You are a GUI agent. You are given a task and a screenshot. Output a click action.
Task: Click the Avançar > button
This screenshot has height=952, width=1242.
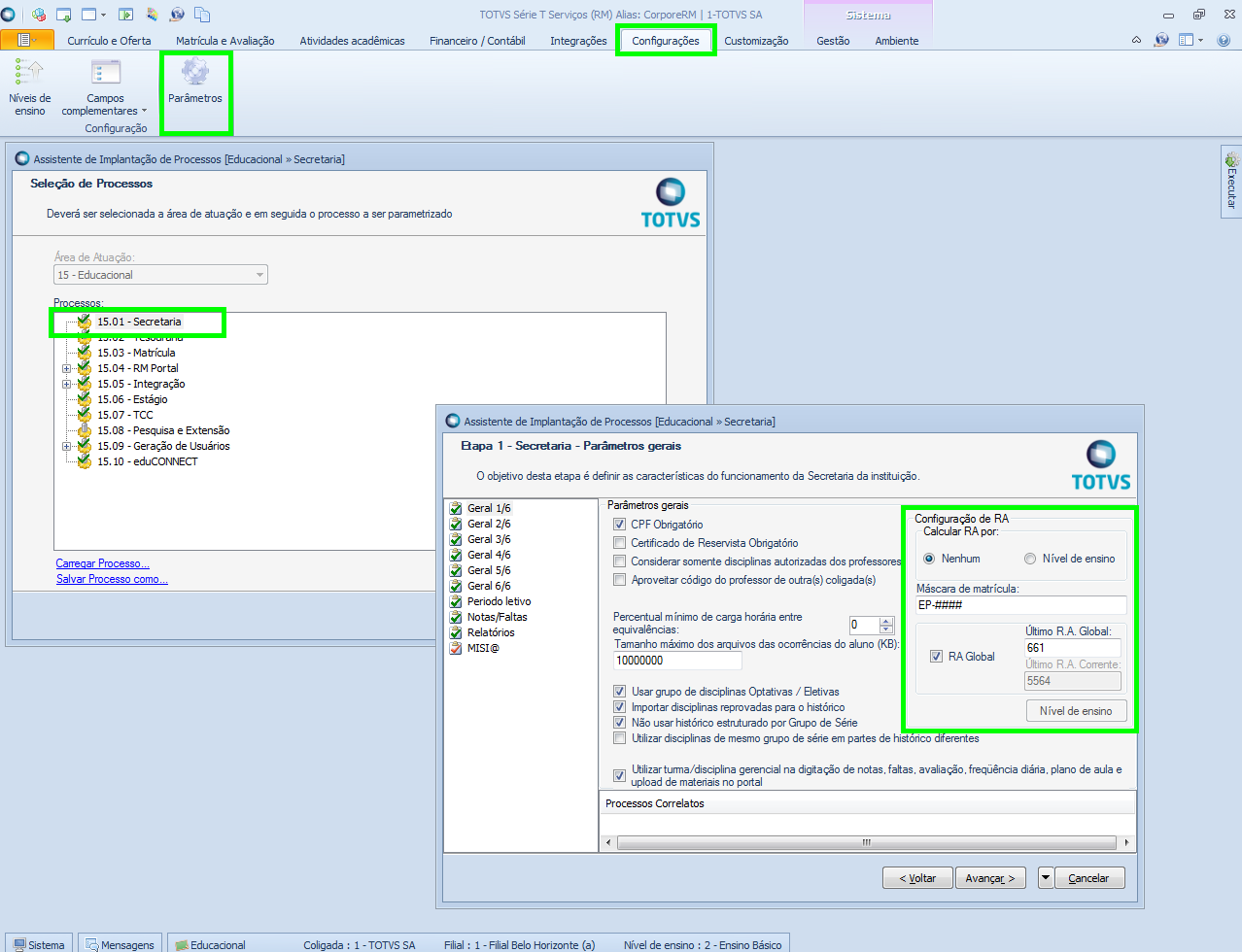coord(990,877)
